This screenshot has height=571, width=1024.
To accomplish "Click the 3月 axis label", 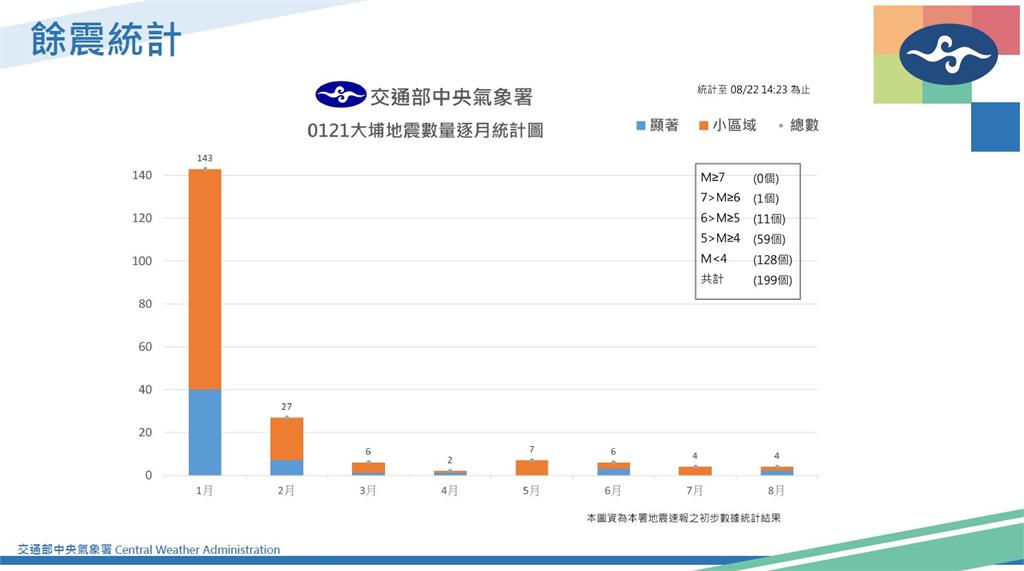I will click(x=368, y=490).
